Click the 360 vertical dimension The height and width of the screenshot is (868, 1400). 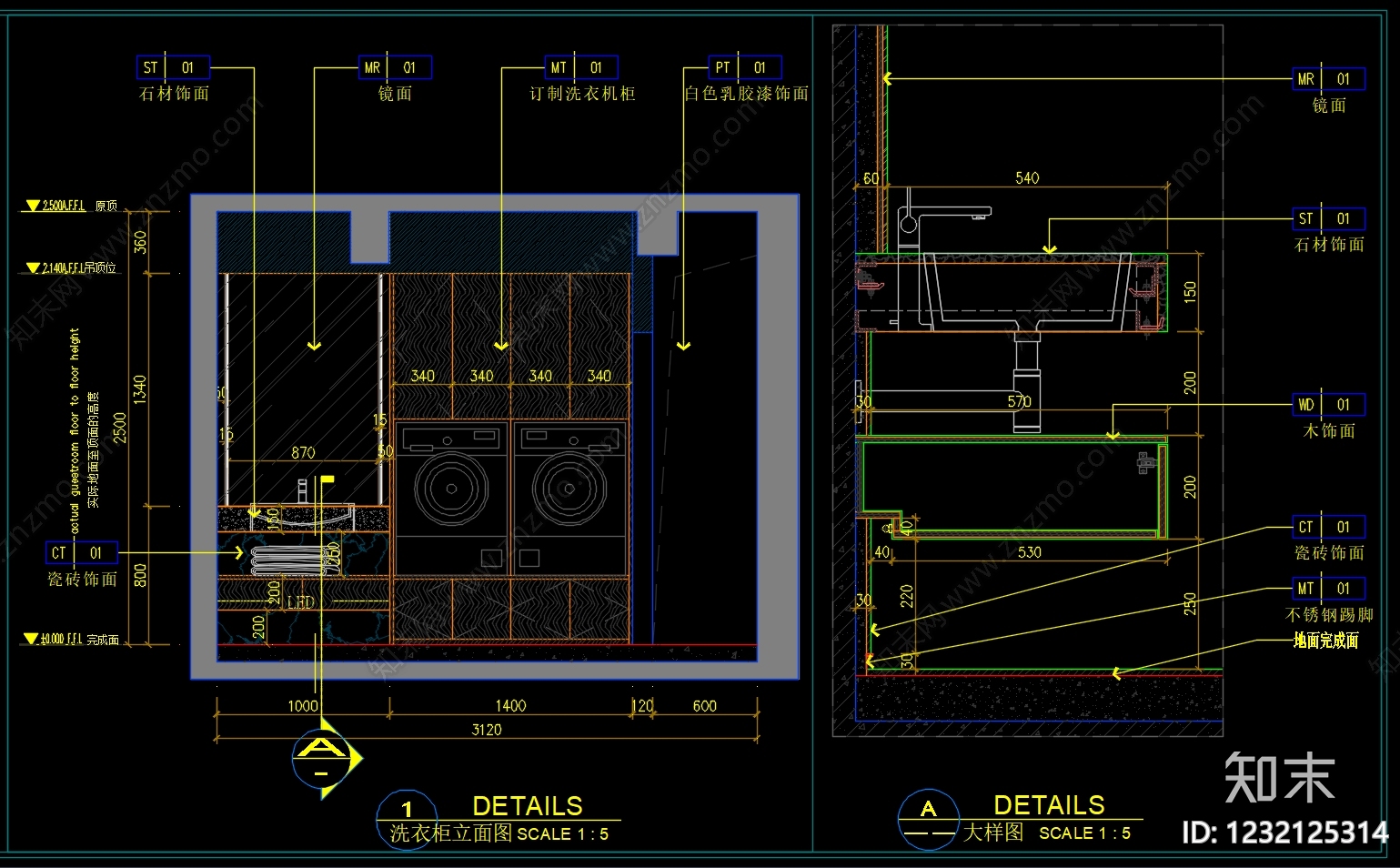[x=140, y=241]
